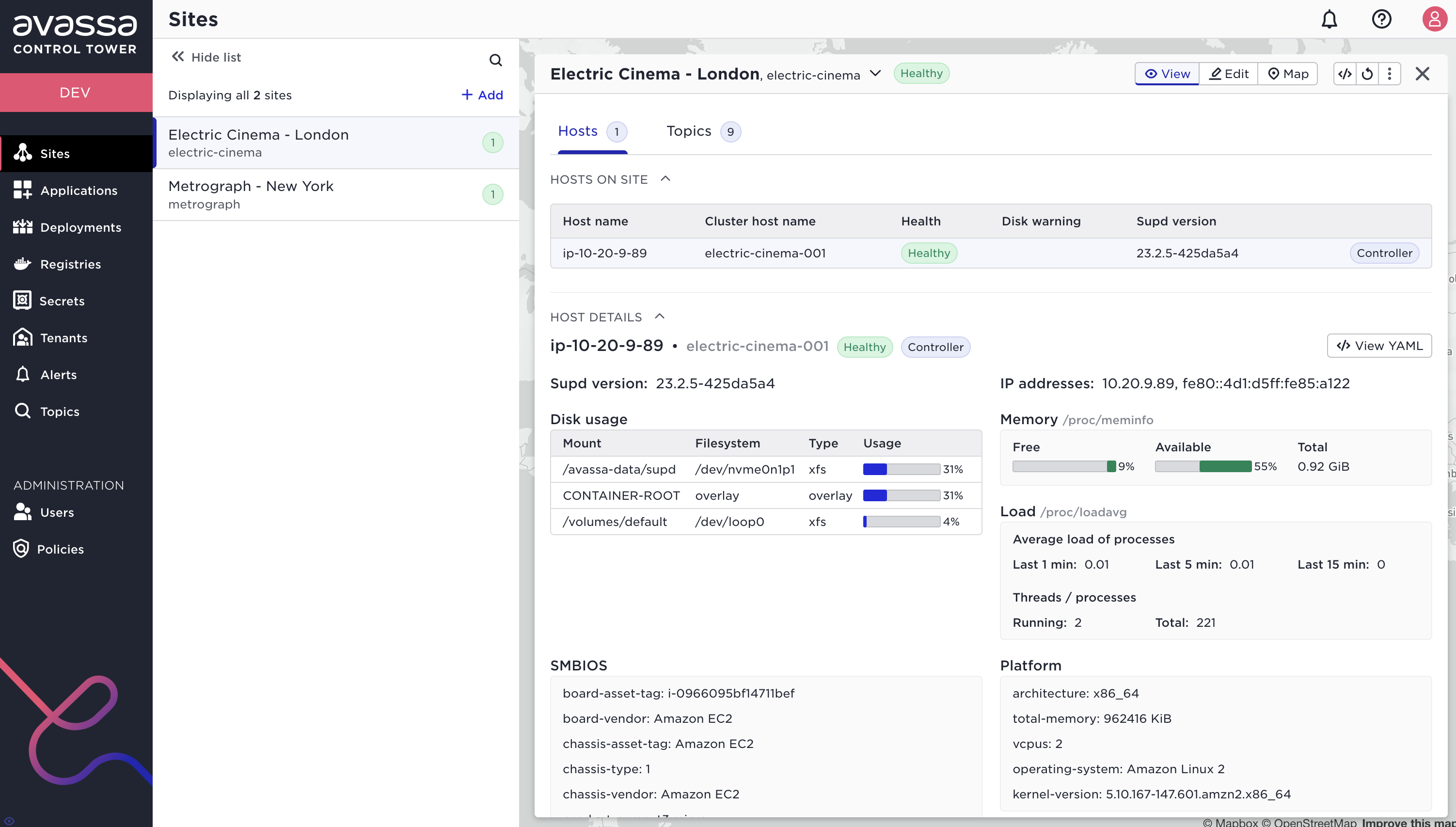The height and width of the screenshot is (827, 1456).
Task: Click the Total memory value 0.92 GiB
Action: pos(1323,466)
